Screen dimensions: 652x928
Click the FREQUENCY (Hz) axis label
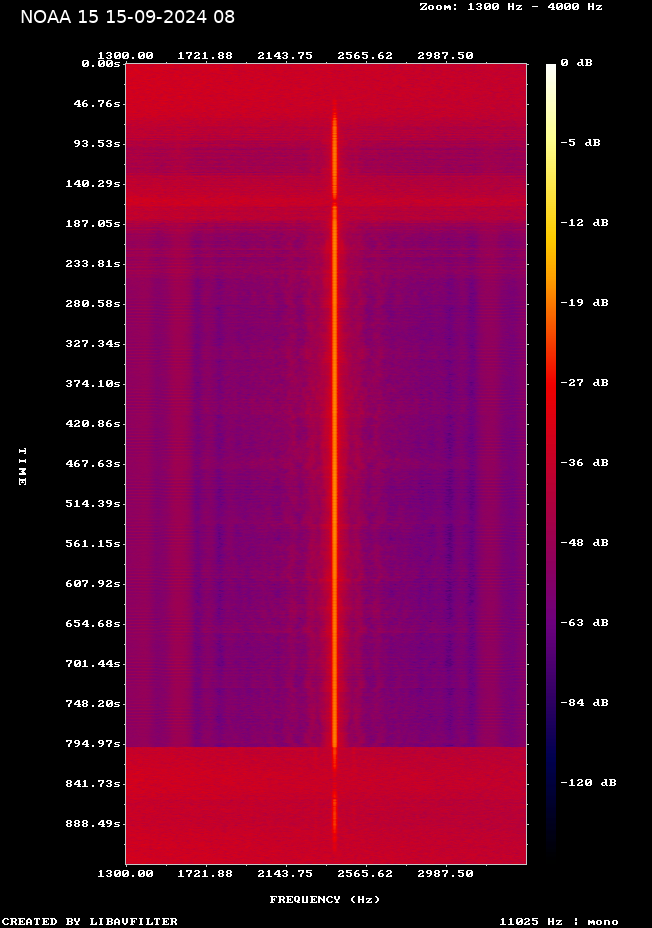(x=325, y=899)
